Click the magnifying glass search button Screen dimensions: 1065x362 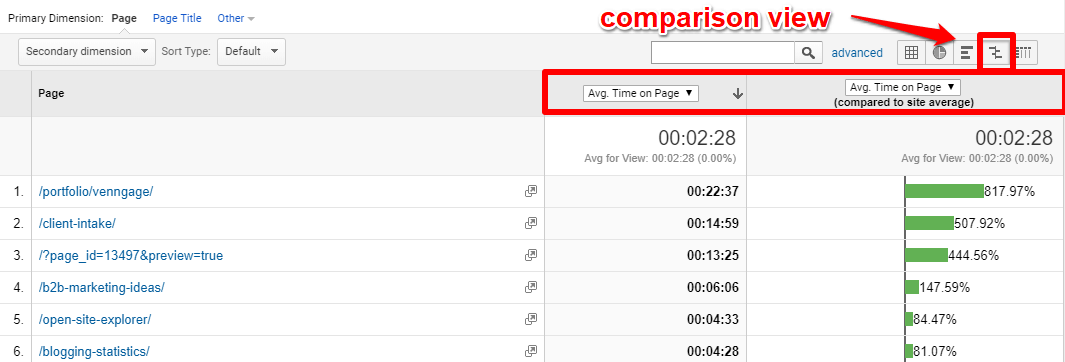(x=808, y=52)
